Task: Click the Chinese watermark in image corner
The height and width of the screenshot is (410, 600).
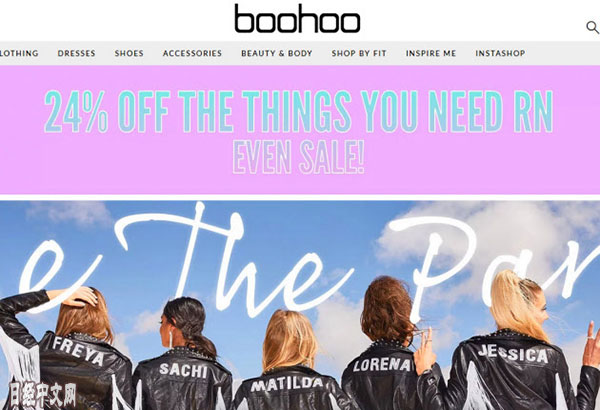Action: [x=42, y=394]
